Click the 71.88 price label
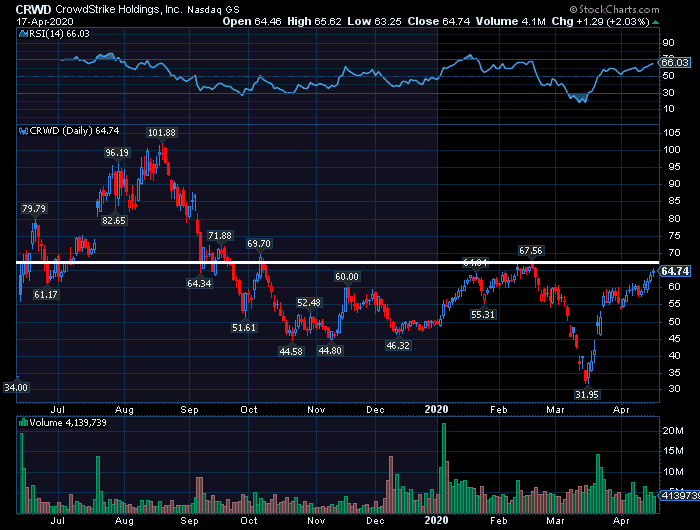Image resolution: width=700 pixels, height=530 pixels. click(220, 236)
